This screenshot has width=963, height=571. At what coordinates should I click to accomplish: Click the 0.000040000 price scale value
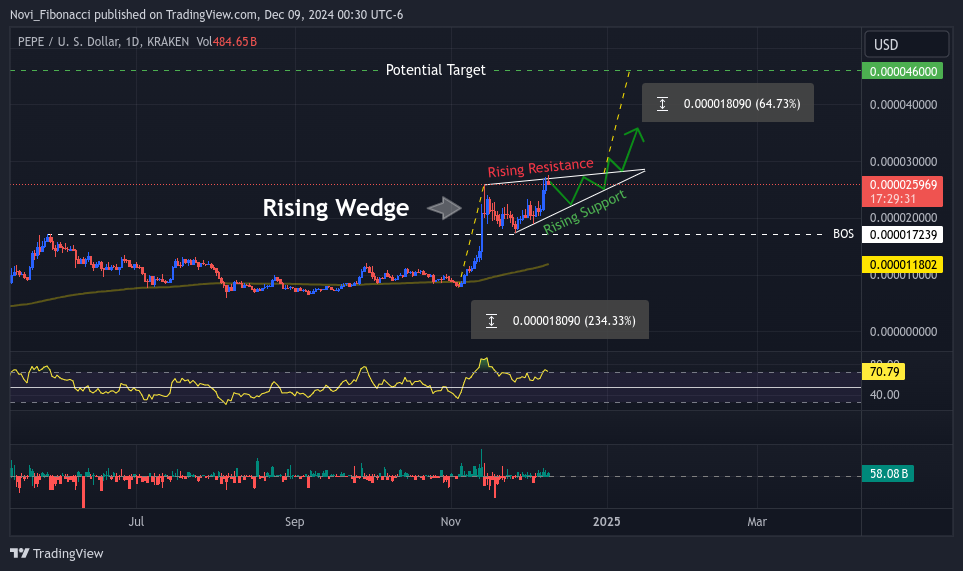coord(903,104)
